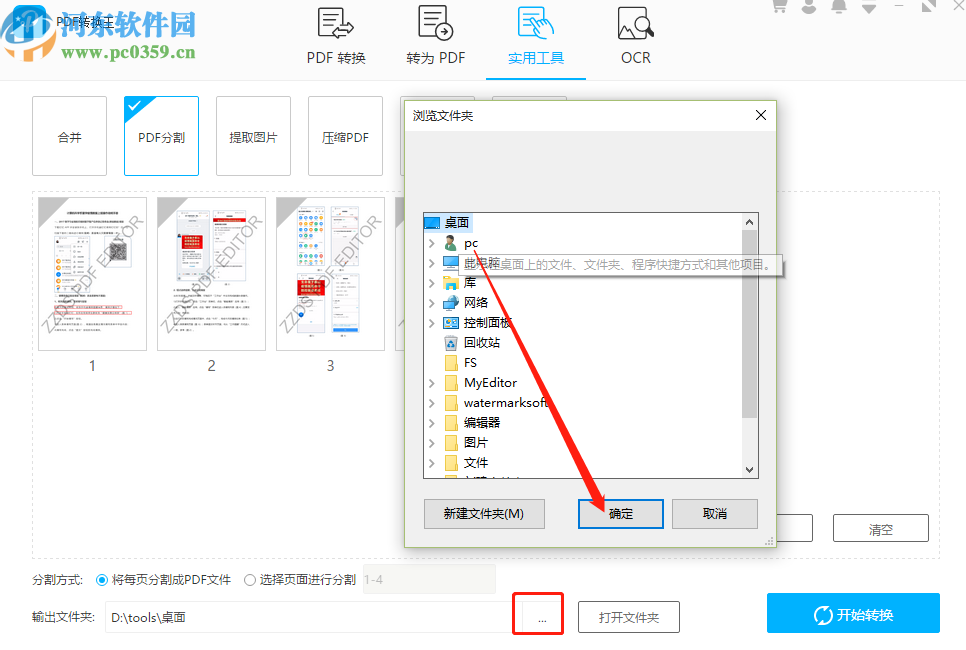The height and width of the screenshot is (650, 966).
Task: Expand the 编辑器 folder node
Action: click(432, 423)
